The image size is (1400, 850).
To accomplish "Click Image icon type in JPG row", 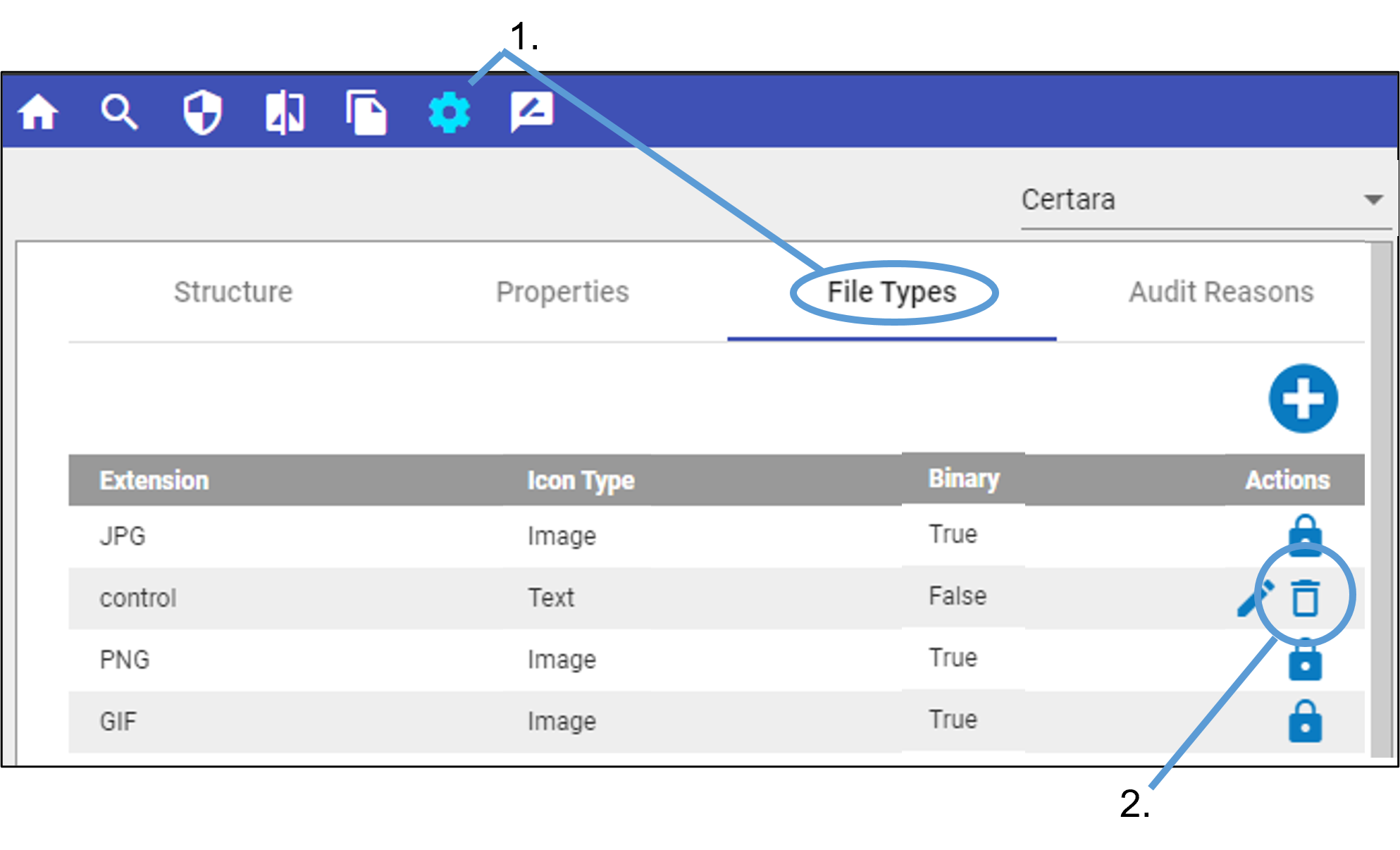I will [x=562, y=536].
